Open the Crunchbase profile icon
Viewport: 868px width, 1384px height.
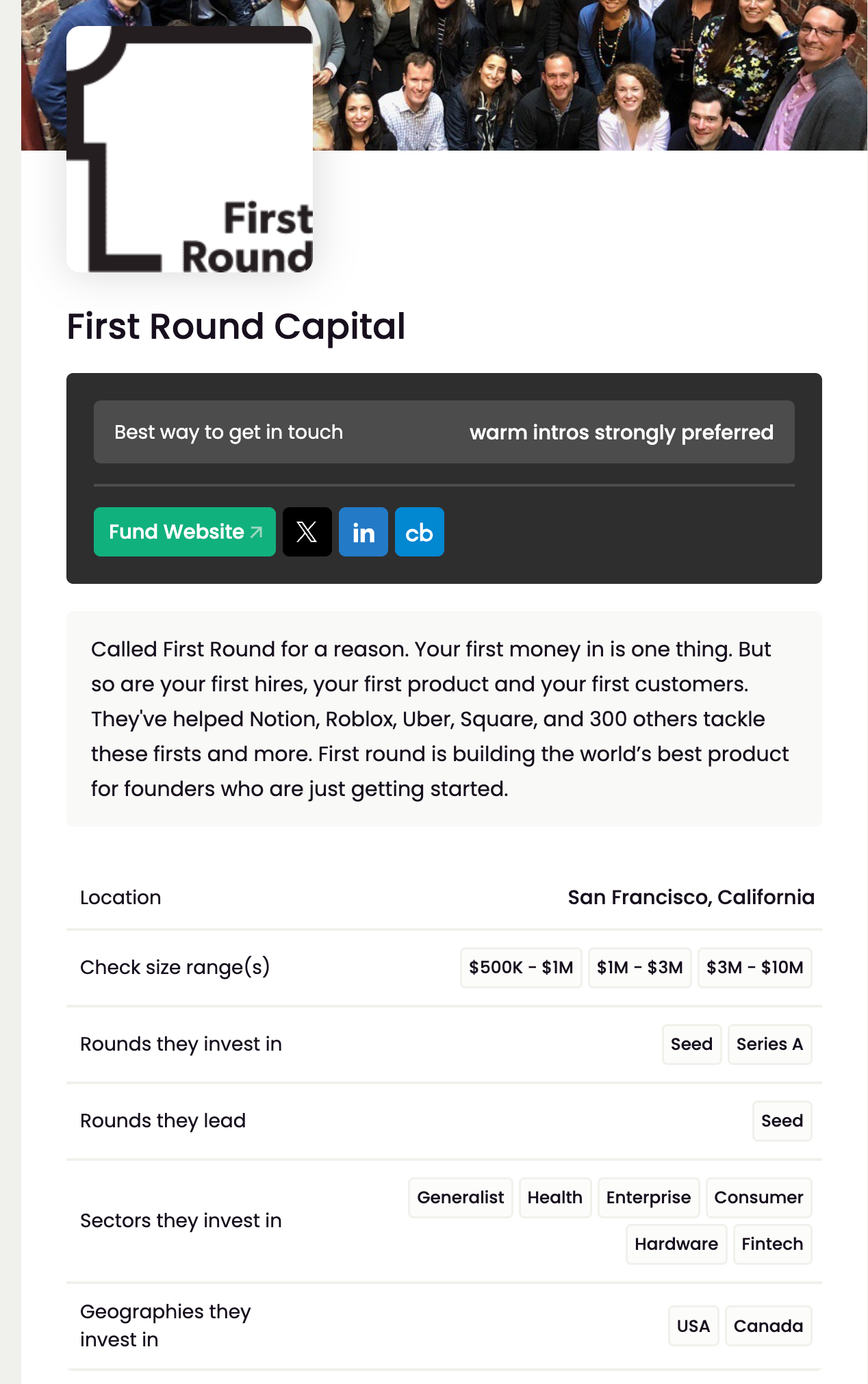pyautogui.click(x=420, y=532)
